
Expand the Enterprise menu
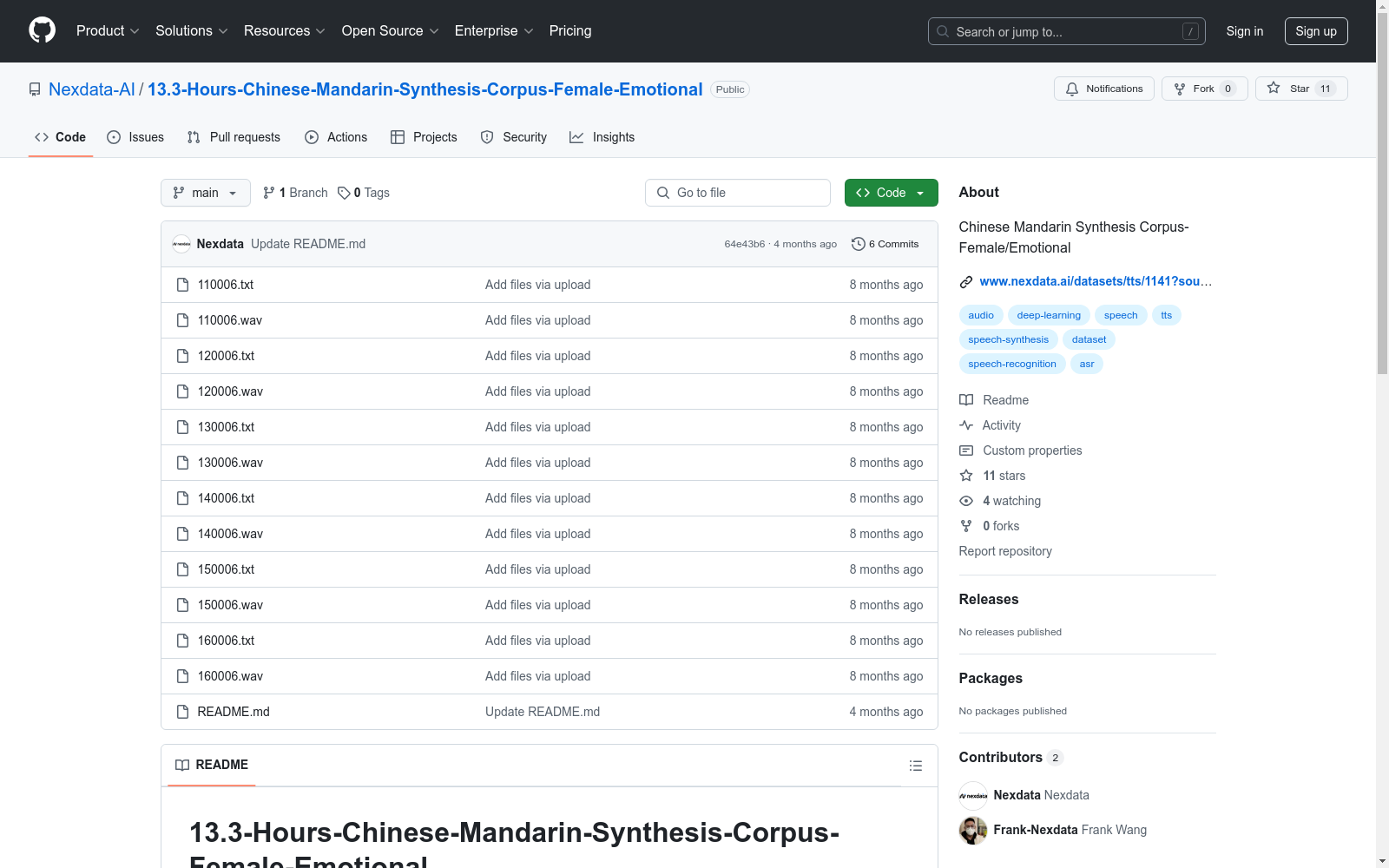coord(494,31)
